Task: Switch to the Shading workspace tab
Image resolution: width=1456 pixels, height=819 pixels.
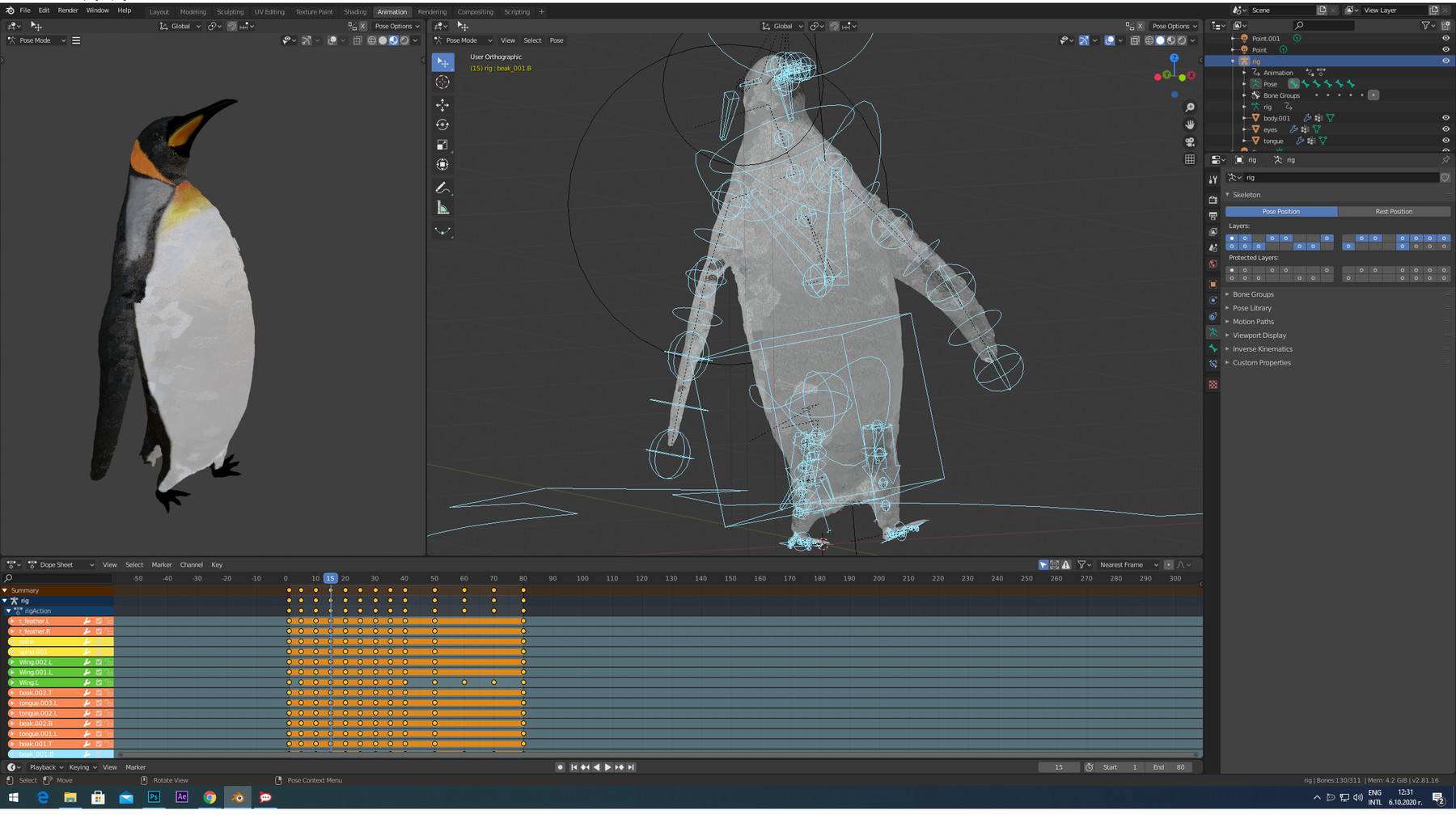Action: click(354, 11)
